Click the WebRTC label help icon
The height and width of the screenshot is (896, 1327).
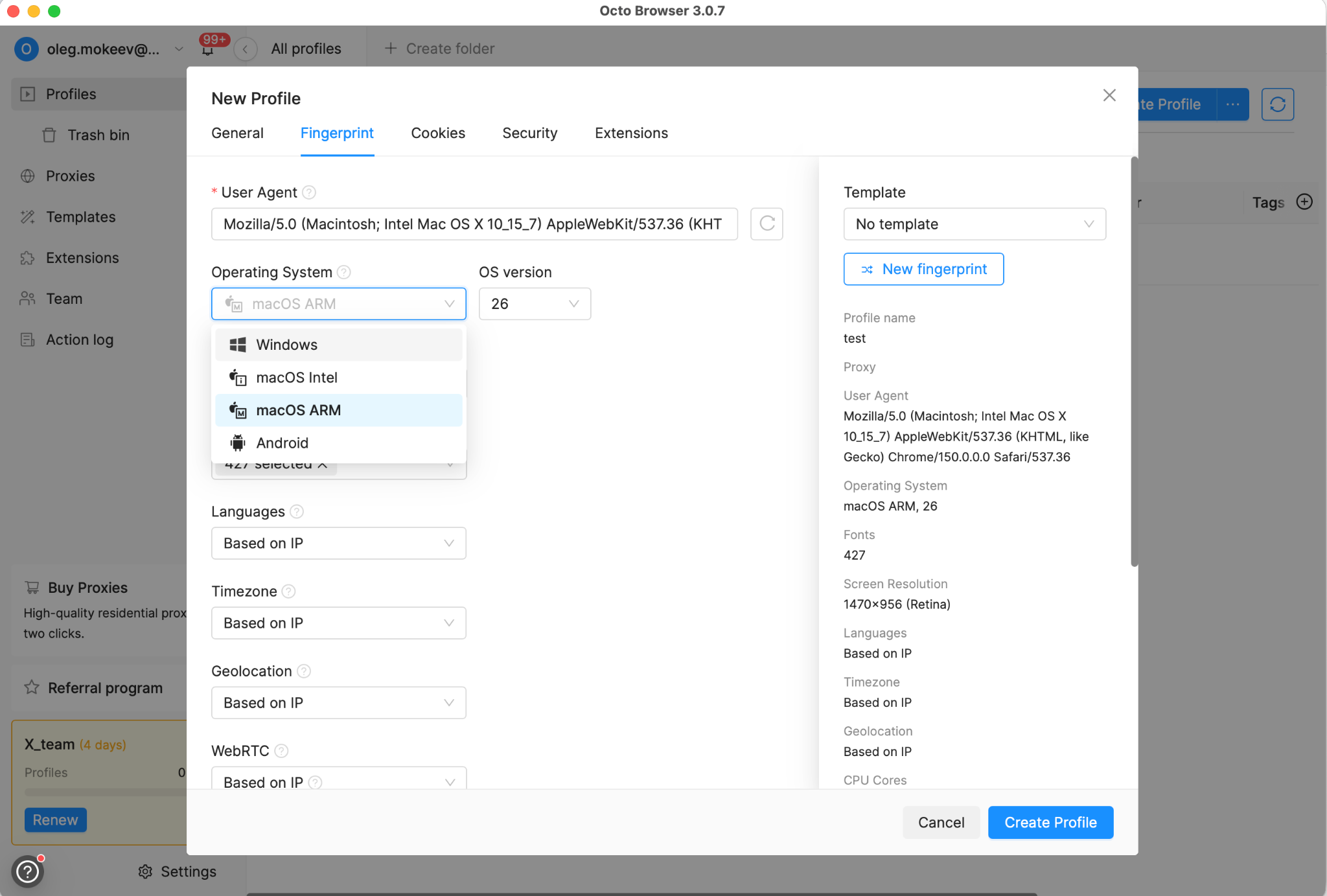281,751
